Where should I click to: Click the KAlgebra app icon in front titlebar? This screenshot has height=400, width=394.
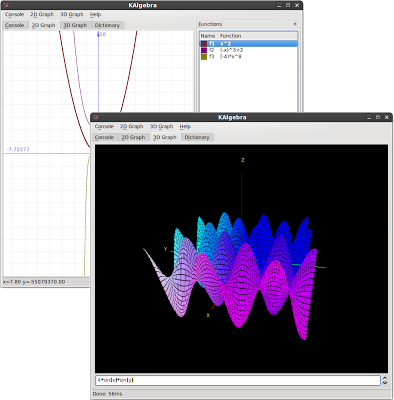[96, 117]
